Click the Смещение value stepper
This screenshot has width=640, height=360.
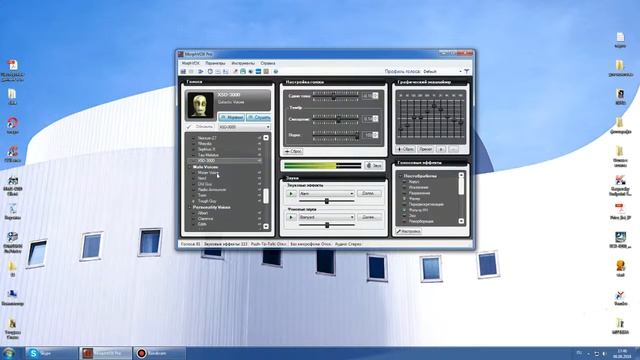[x=376, y=119]
